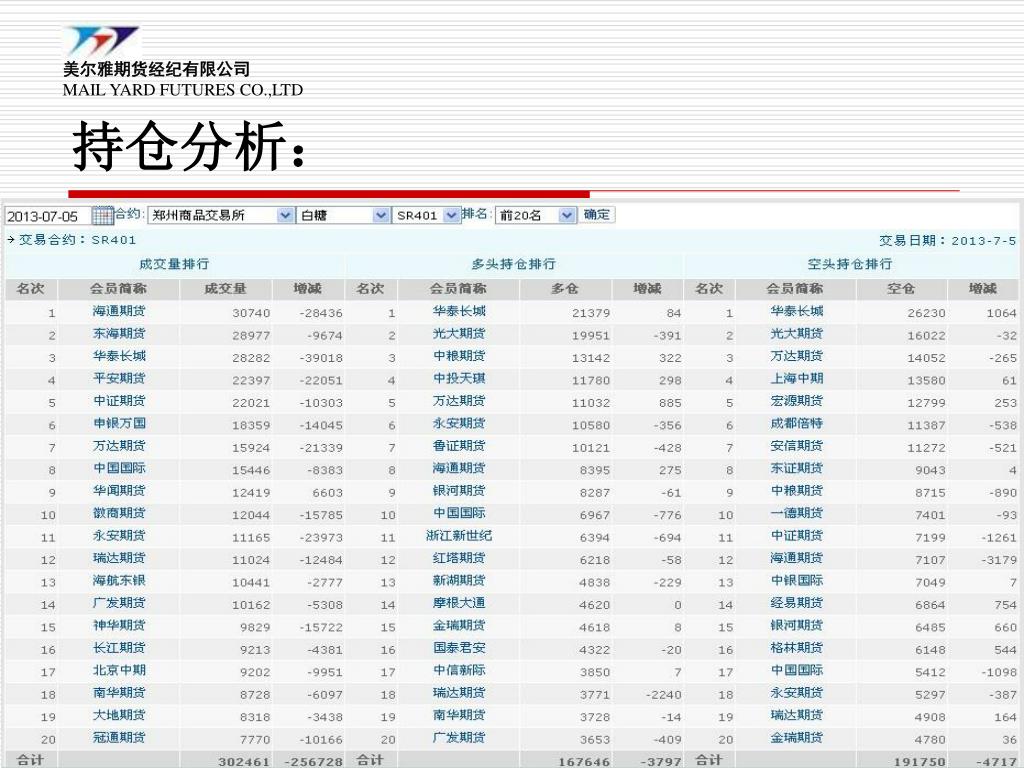The image size is (1024, 768).
Task: Click the Mail Yard Futures company logo
Action: [102, 40]
